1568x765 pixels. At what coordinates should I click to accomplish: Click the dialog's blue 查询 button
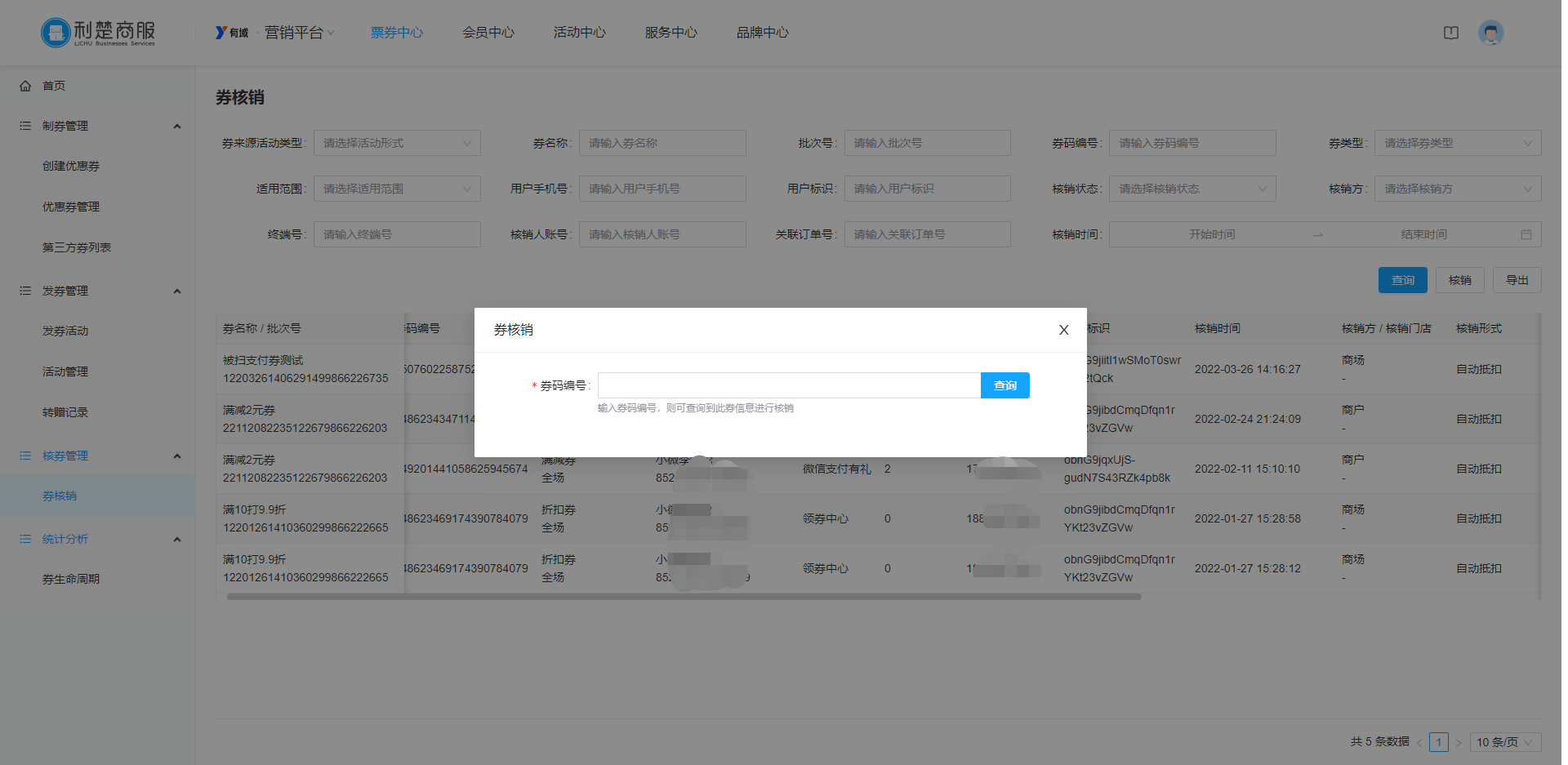tap(1004, 385)
